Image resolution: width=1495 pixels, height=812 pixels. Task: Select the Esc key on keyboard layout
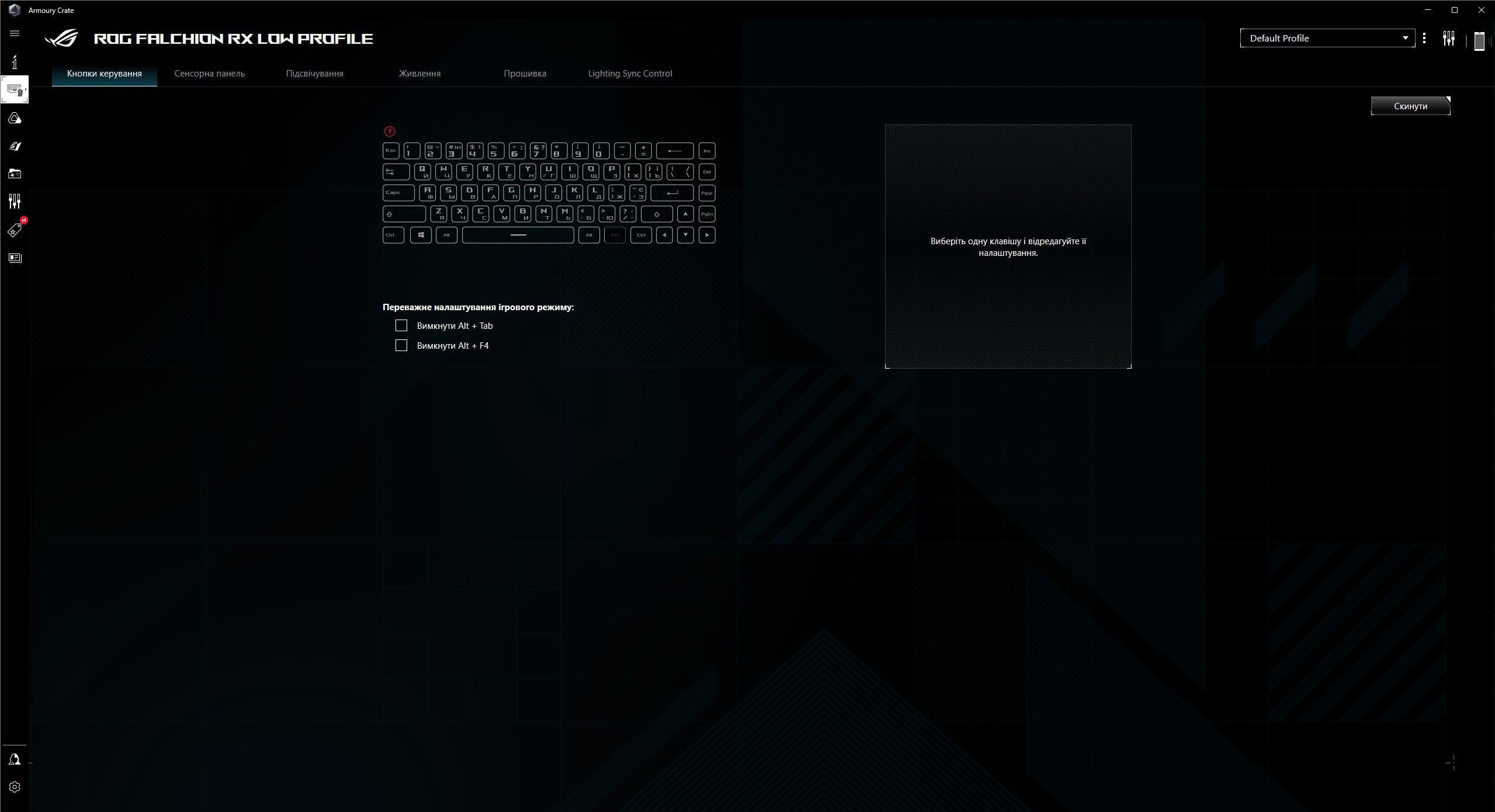391,151
